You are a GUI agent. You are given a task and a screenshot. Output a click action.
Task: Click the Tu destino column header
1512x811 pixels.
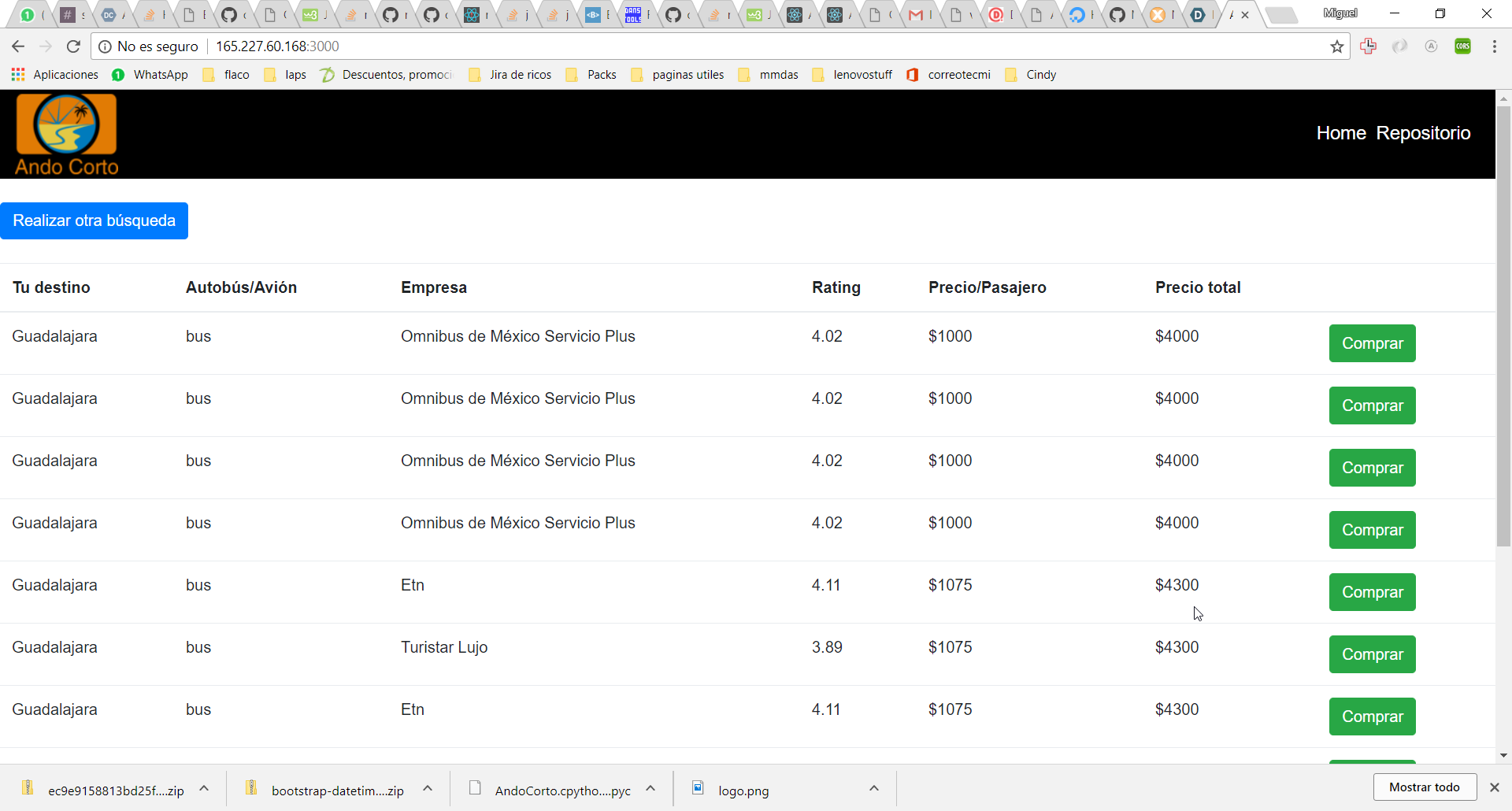pos(51,287)
